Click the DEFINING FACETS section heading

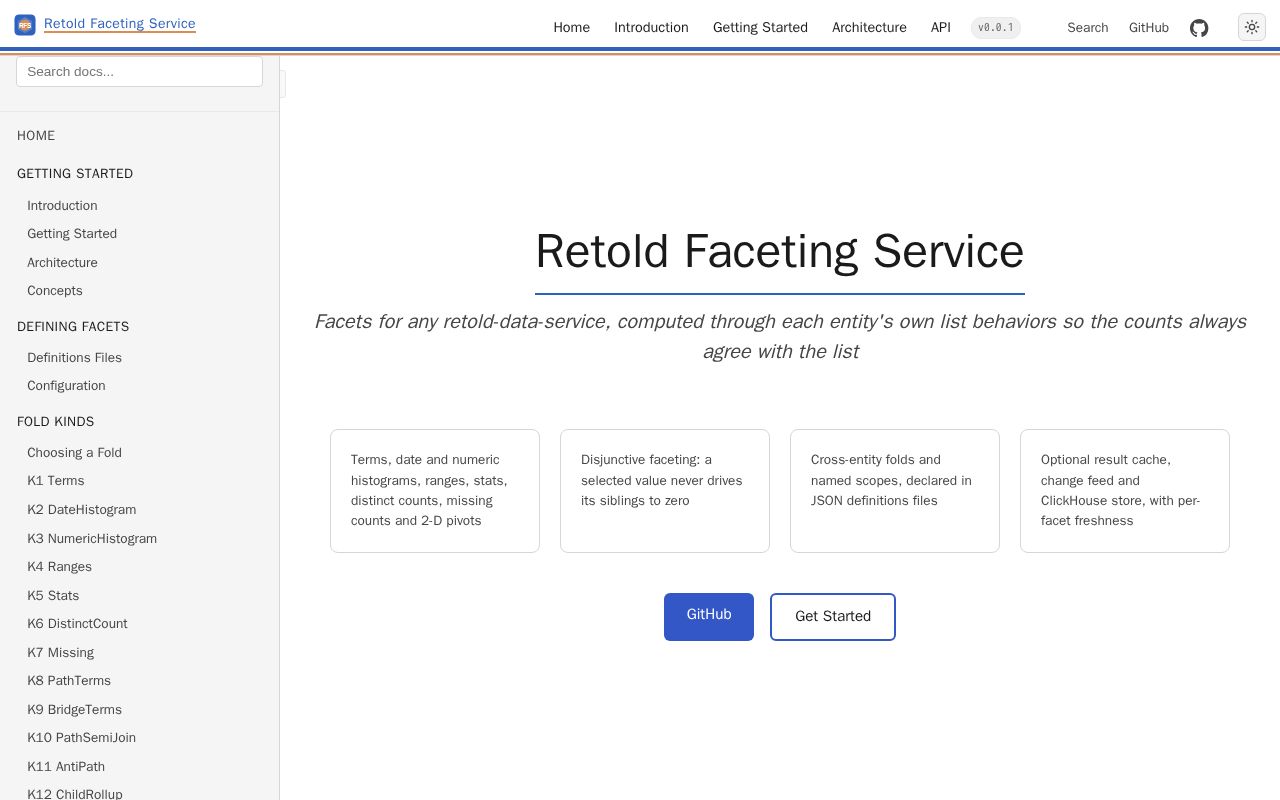pyautogui.click(x=73, y=327)
